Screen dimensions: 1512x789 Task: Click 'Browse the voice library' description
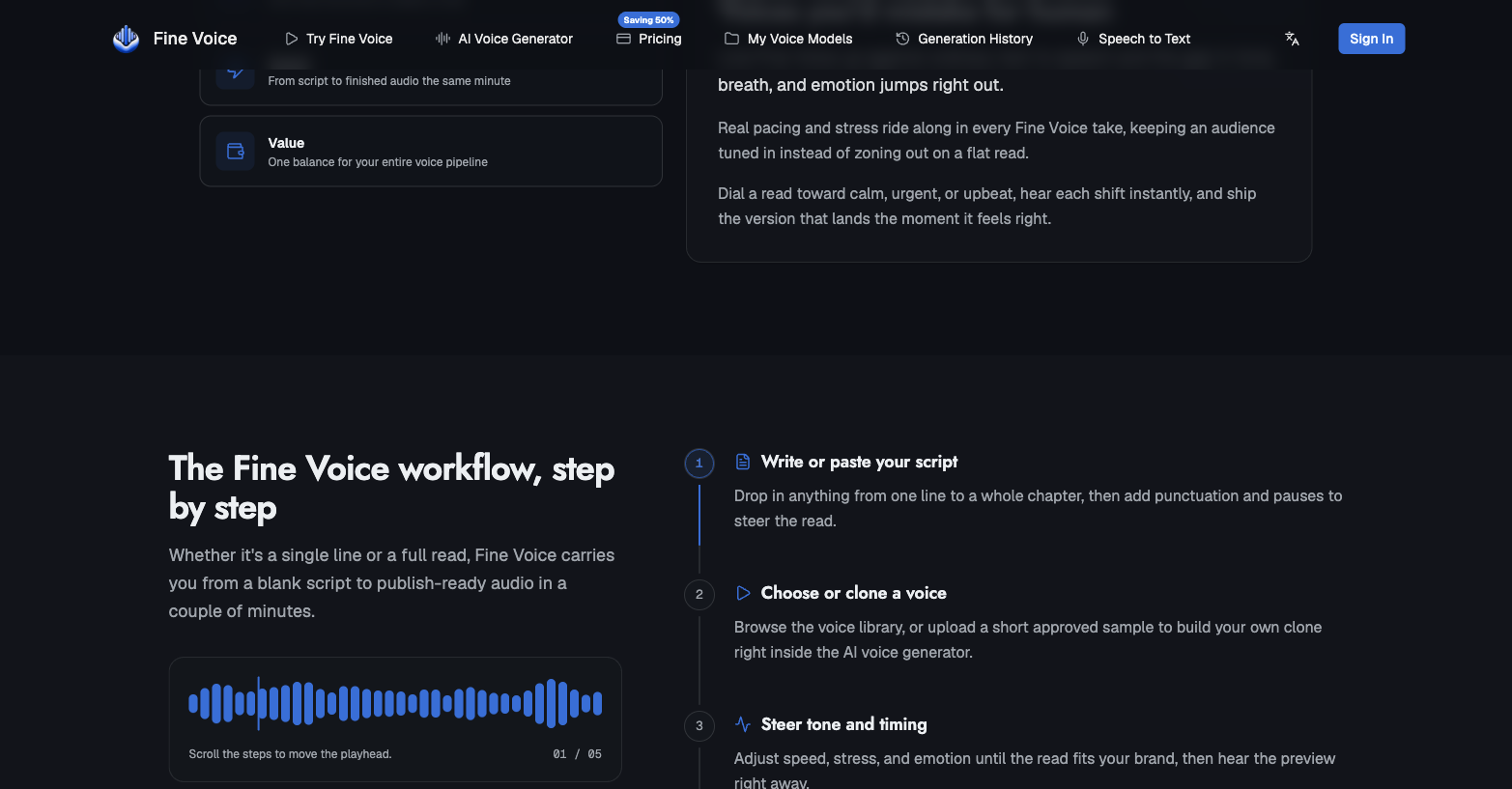click(1028, 639)
